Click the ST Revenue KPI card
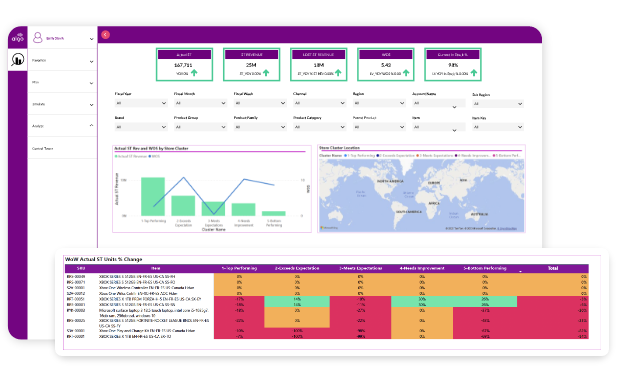617x370 pixels. (252, 65)
